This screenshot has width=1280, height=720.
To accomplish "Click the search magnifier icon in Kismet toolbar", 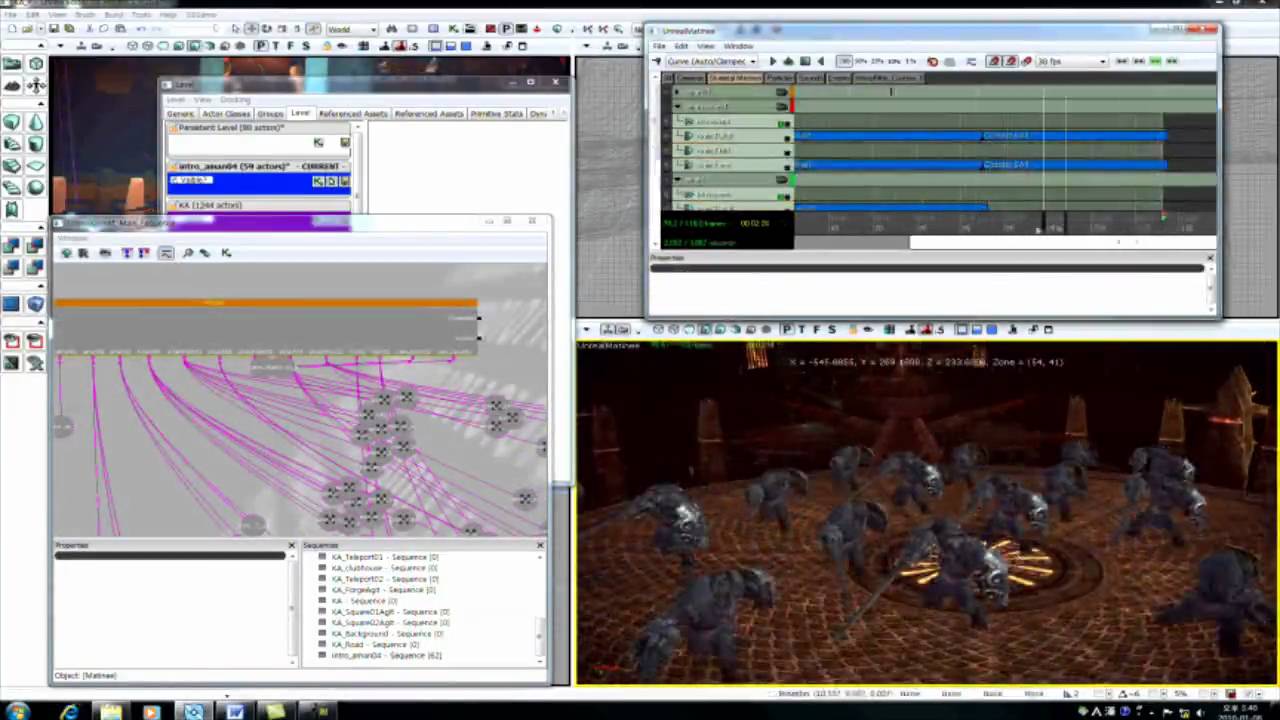I will point(187,253).
